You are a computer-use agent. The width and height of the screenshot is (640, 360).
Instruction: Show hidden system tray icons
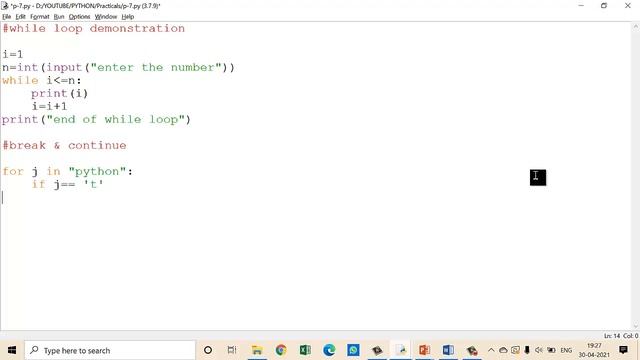click(491, 350)
